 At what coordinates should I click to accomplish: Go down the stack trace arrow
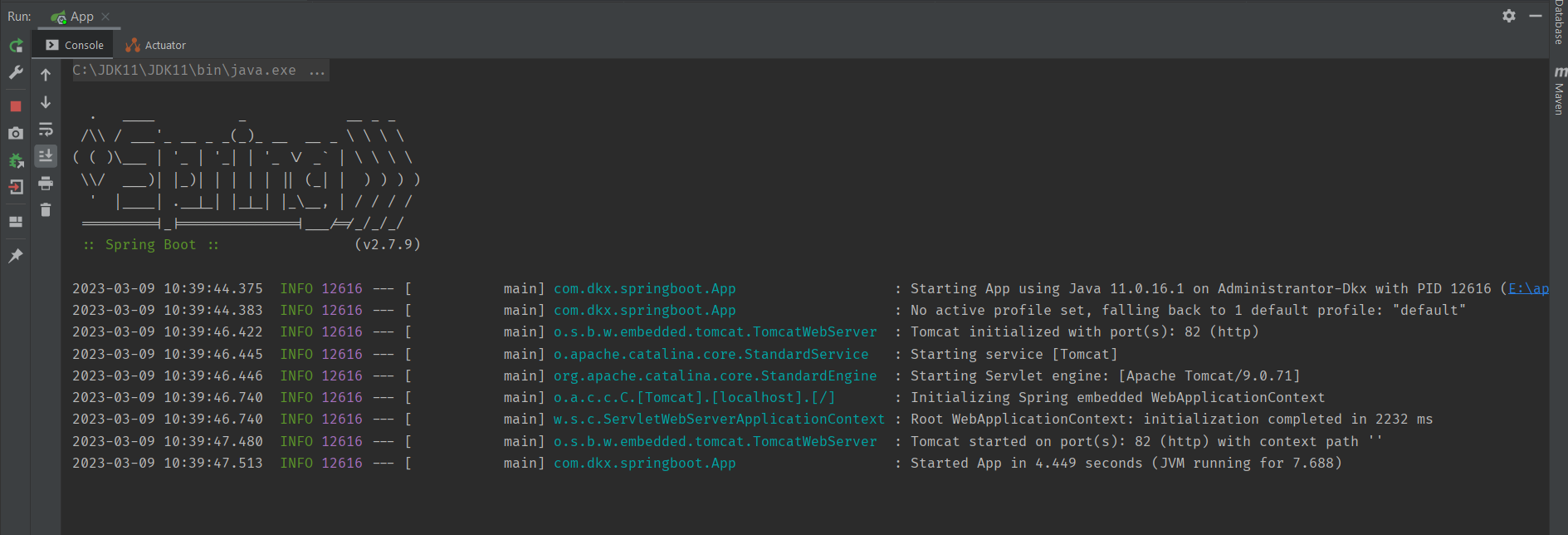click(46, 102)
